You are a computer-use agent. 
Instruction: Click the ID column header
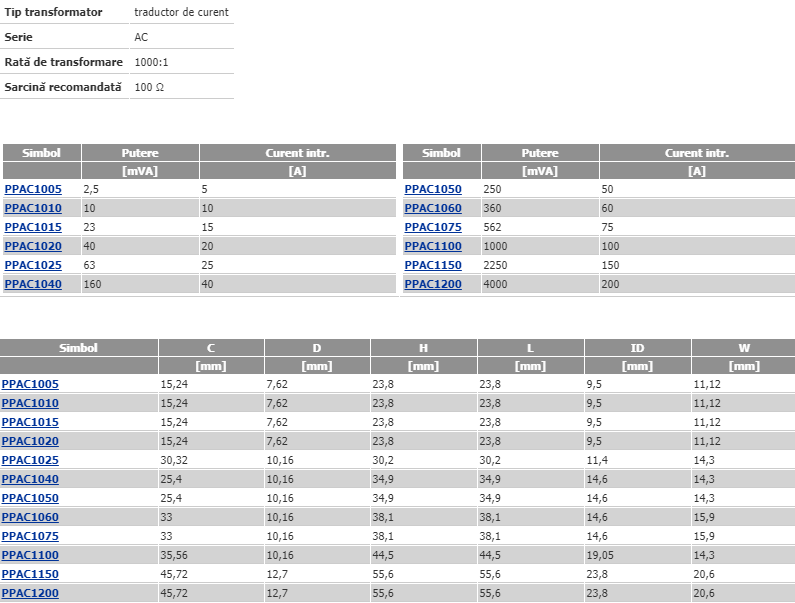pyautogui.click(x=637, y=348)
